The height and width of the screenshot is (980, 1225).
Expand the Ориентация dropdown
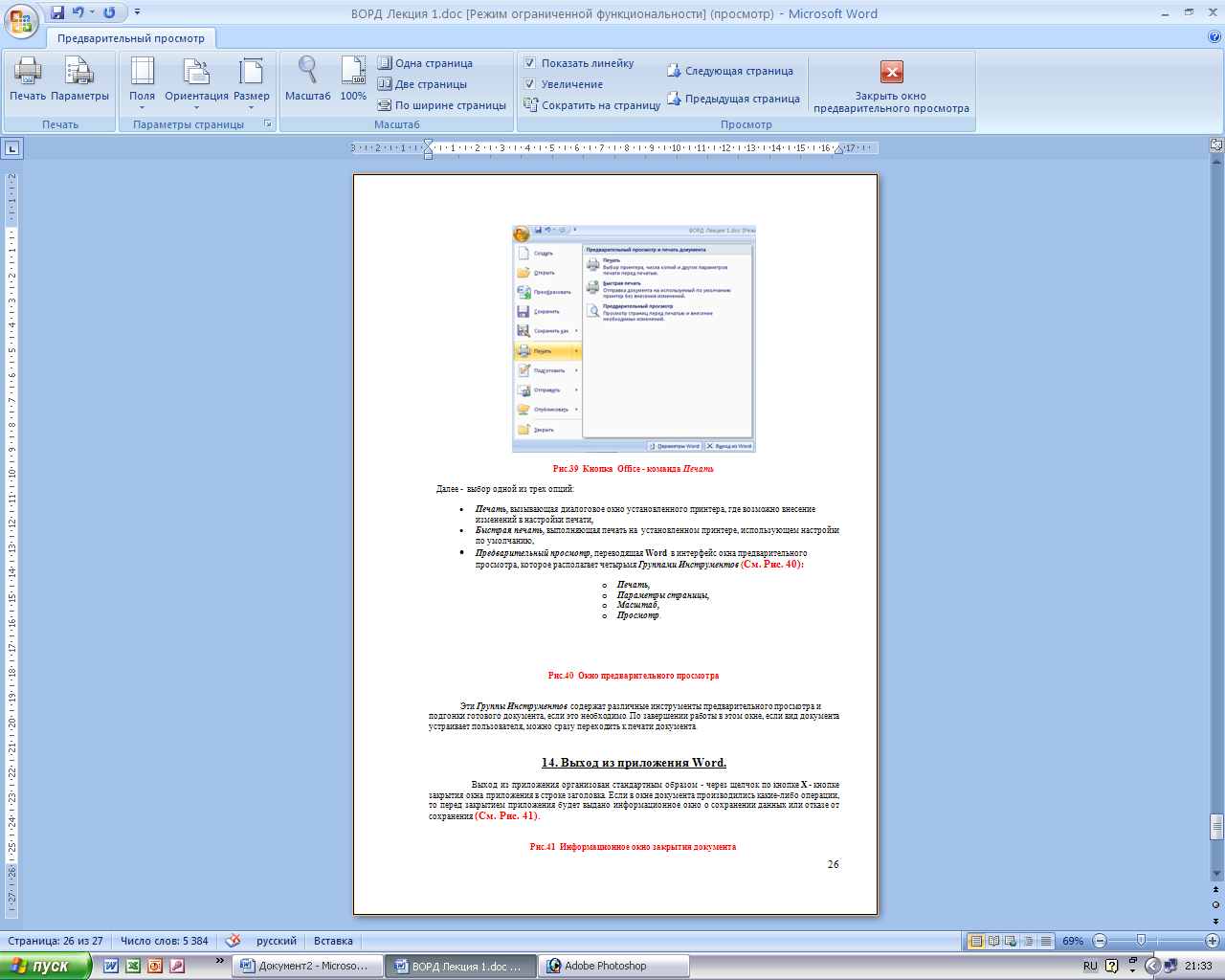[196, 82]
